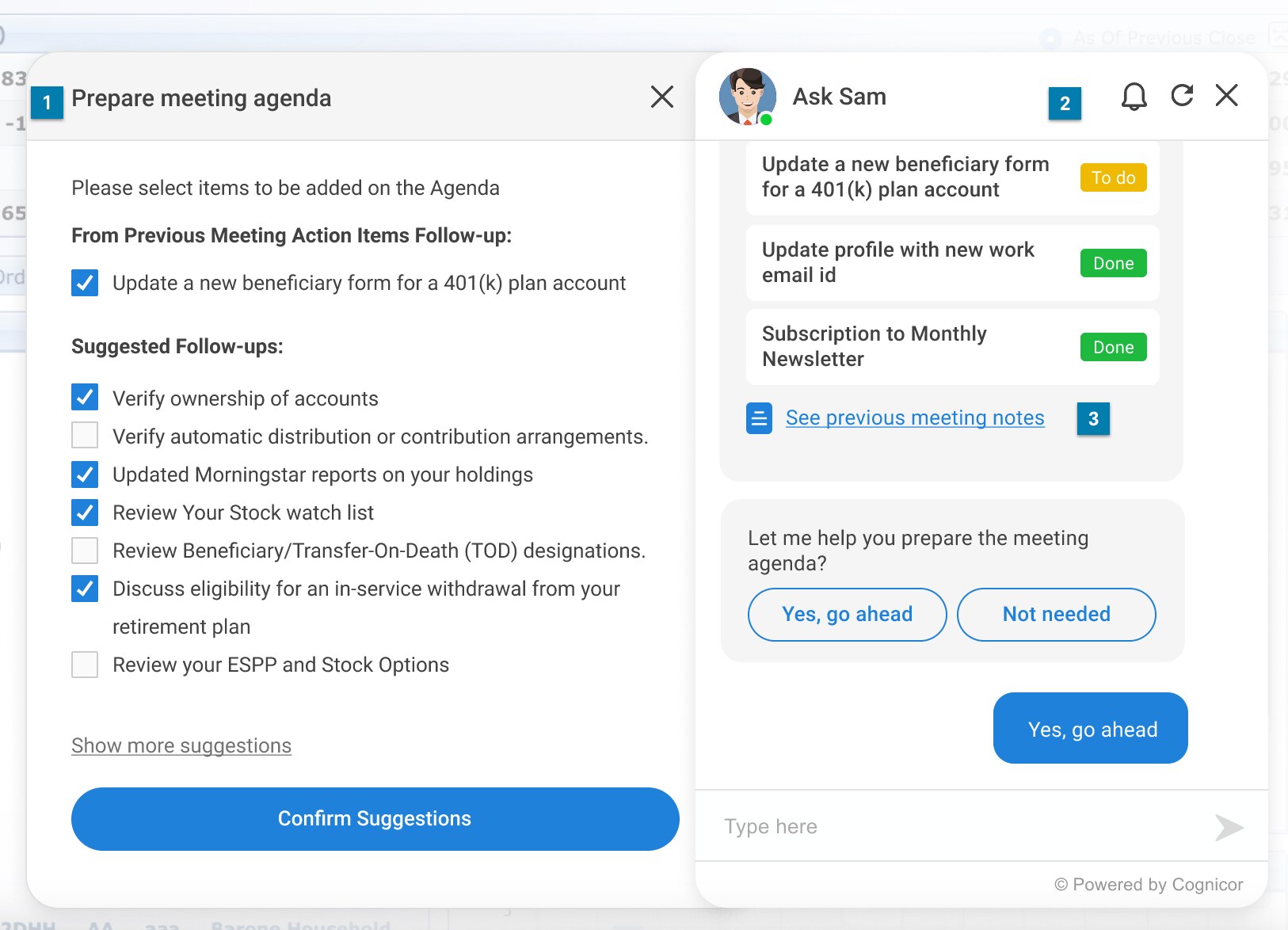The image size is (1288, 930).
Task: Click Sam's avatar picture
Action: [747, 97]
